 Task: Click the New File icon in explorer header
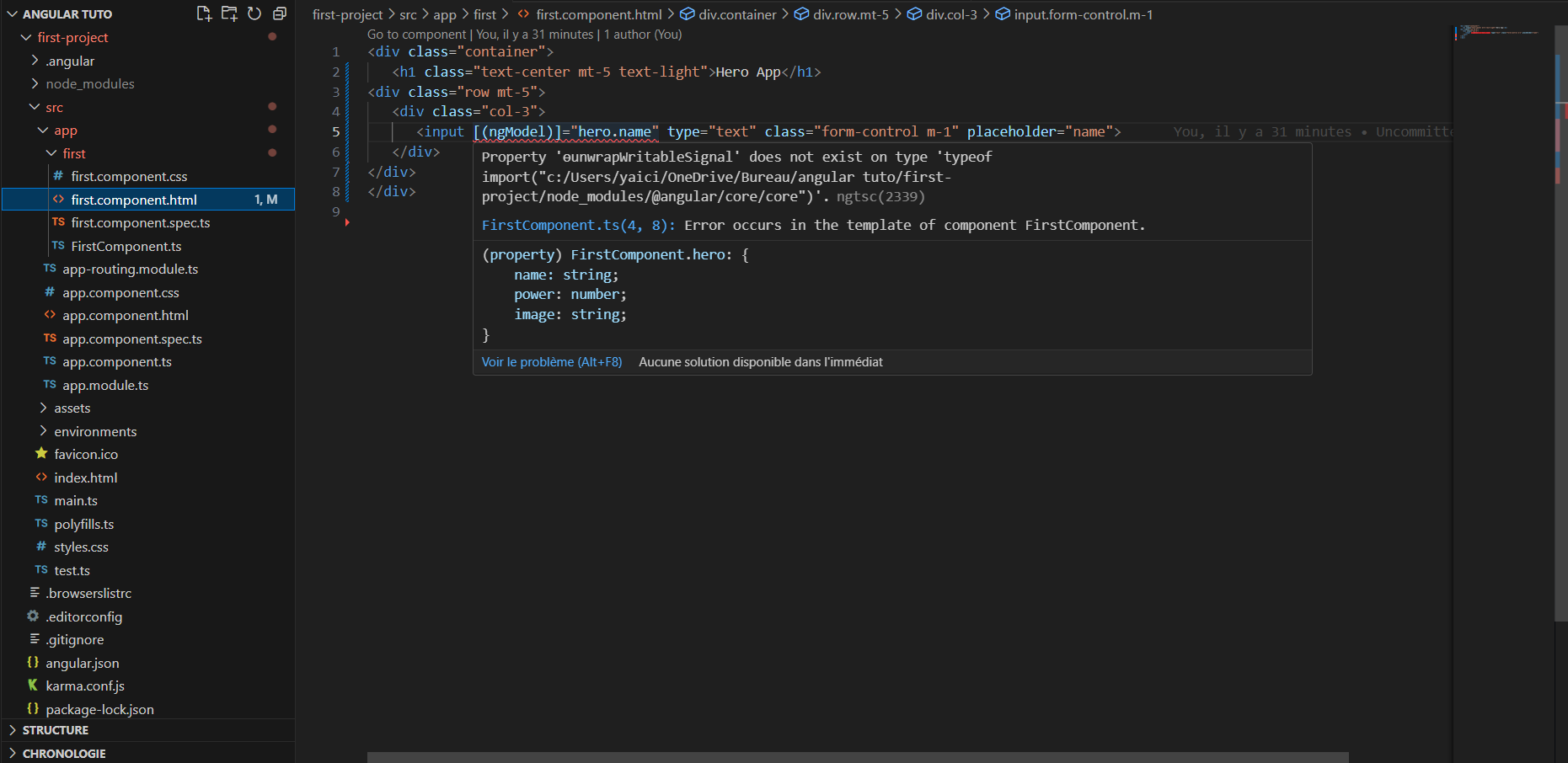204,13
